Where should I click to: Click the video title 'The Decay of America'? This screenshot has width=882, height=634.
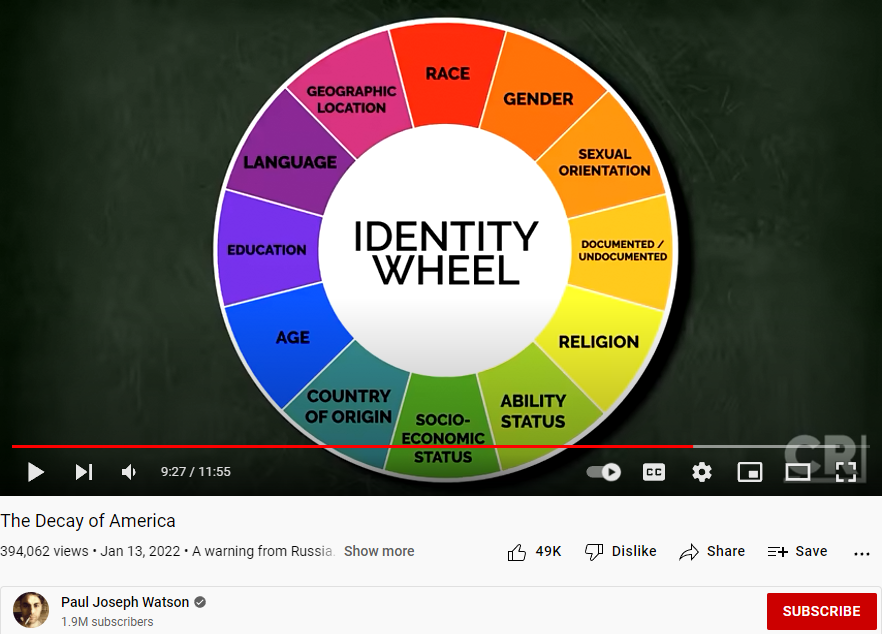click(88, 521)
